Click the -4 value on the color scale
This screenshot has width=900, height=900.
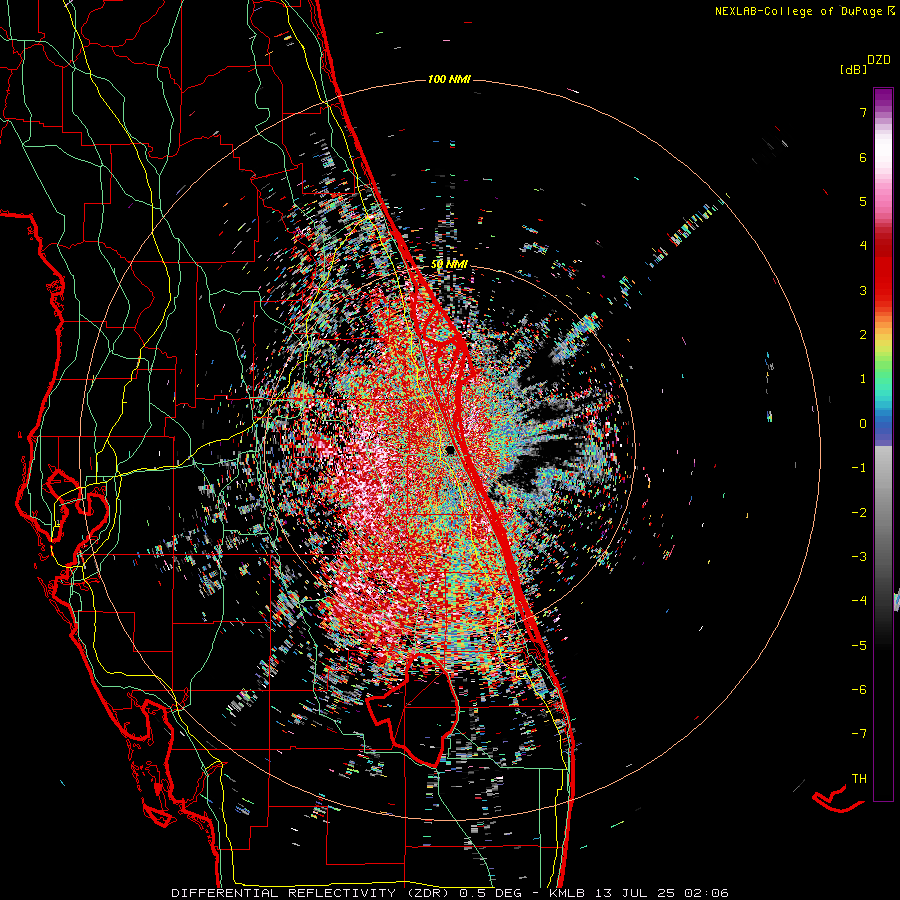click(859, 601)
